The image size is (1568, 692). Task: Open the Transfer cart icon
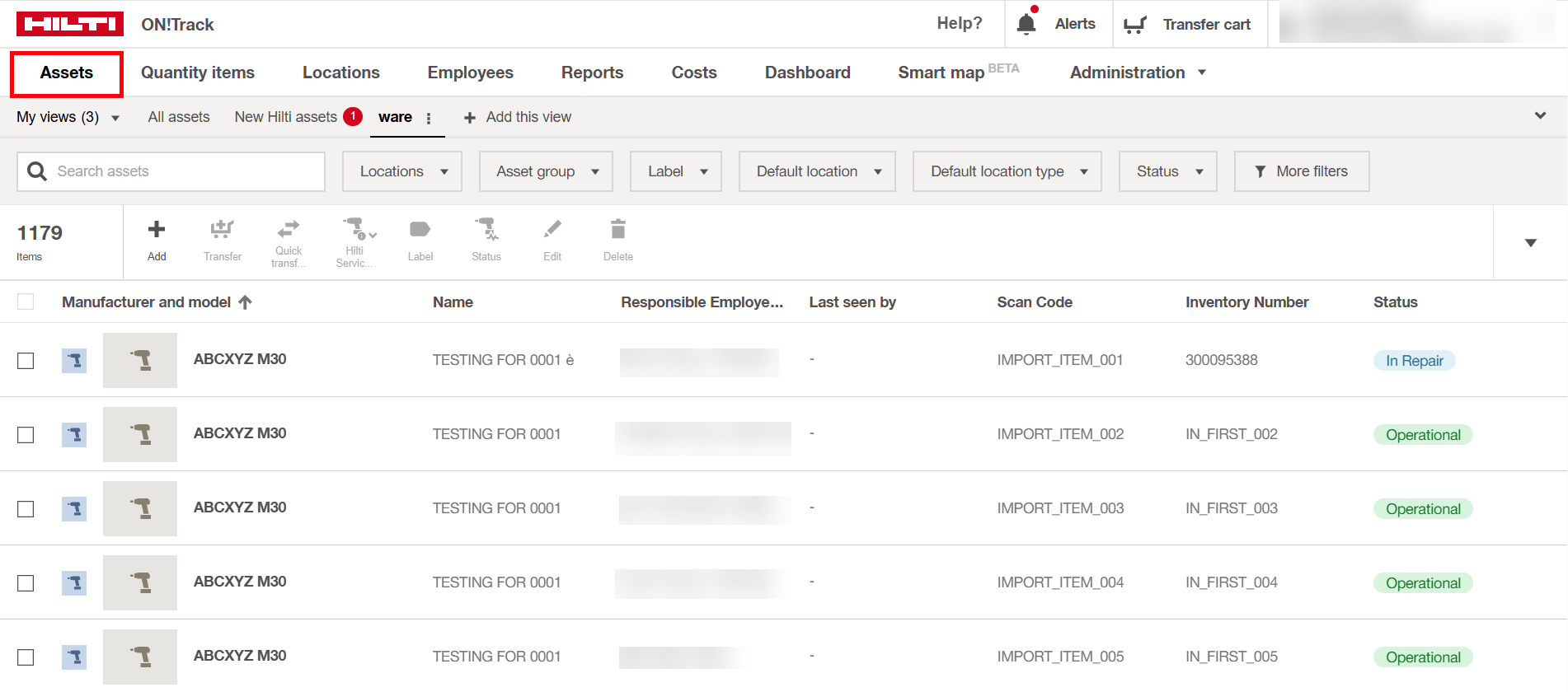point(1135,25)
